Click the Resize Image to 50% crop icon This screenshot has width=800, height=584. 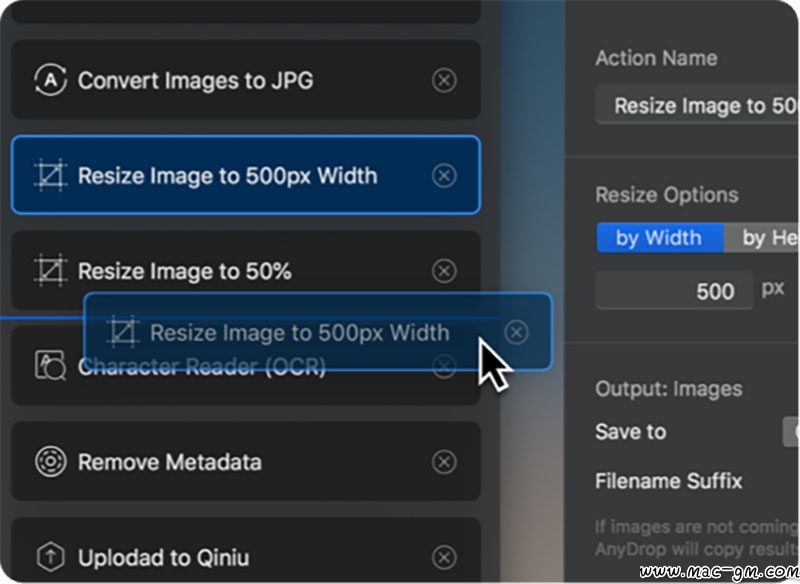(x=50, y=270)
